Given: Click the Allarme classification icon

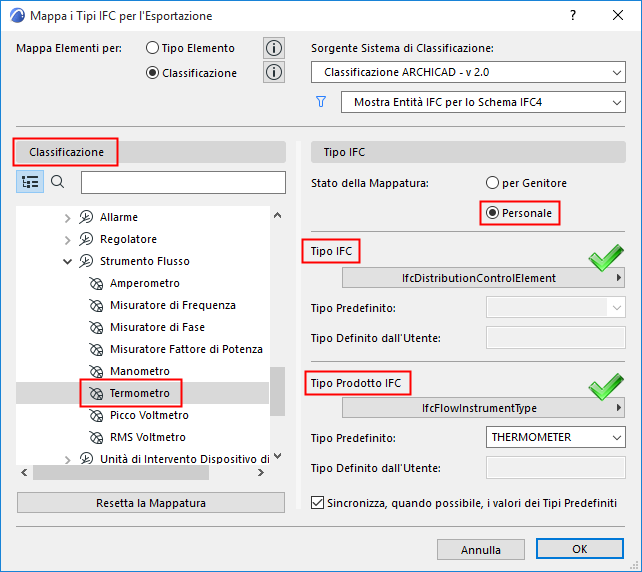Looking at the screenshot, I should [86, 217].
